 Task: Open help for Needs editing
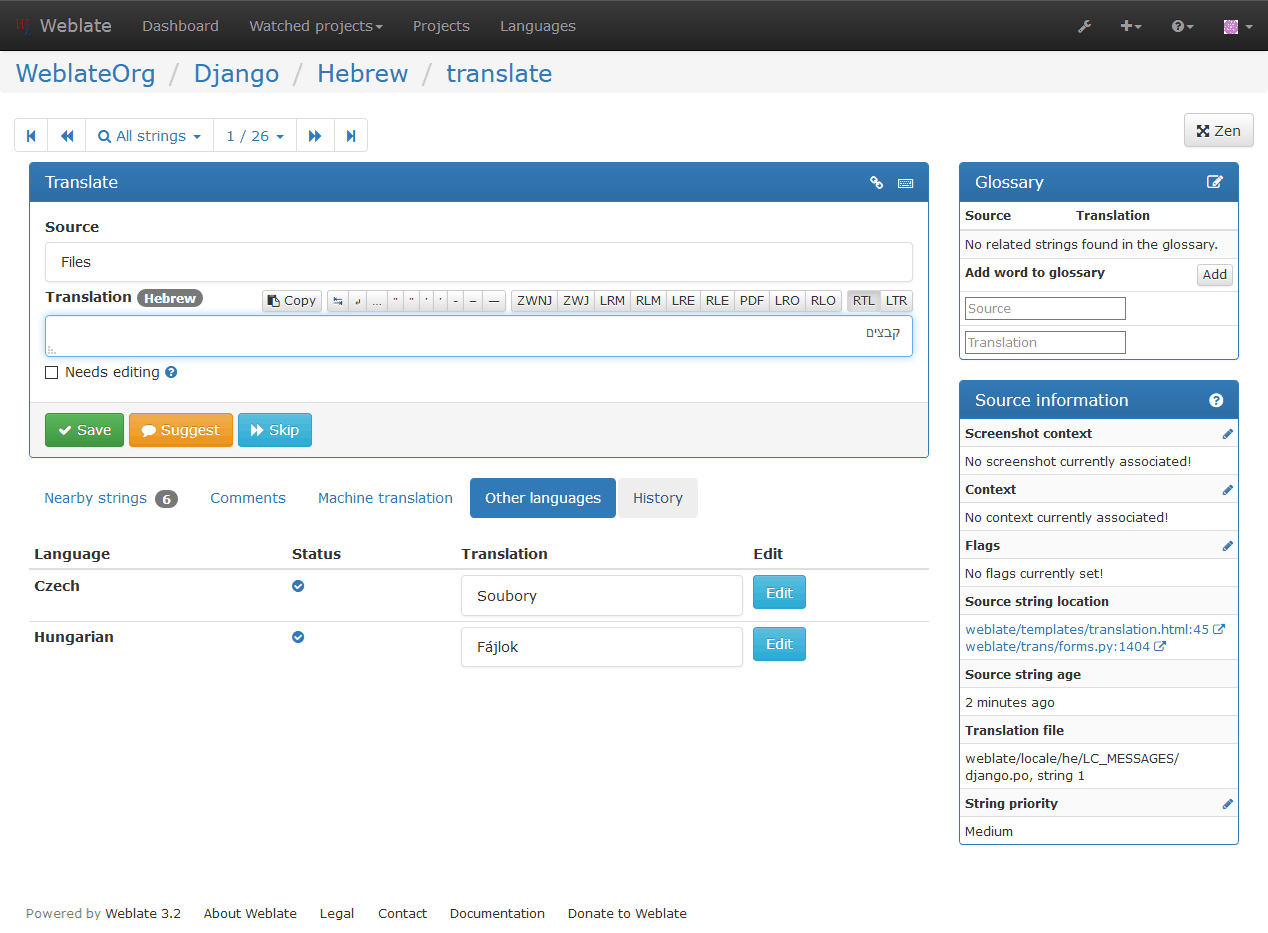[x=171, y=372]
